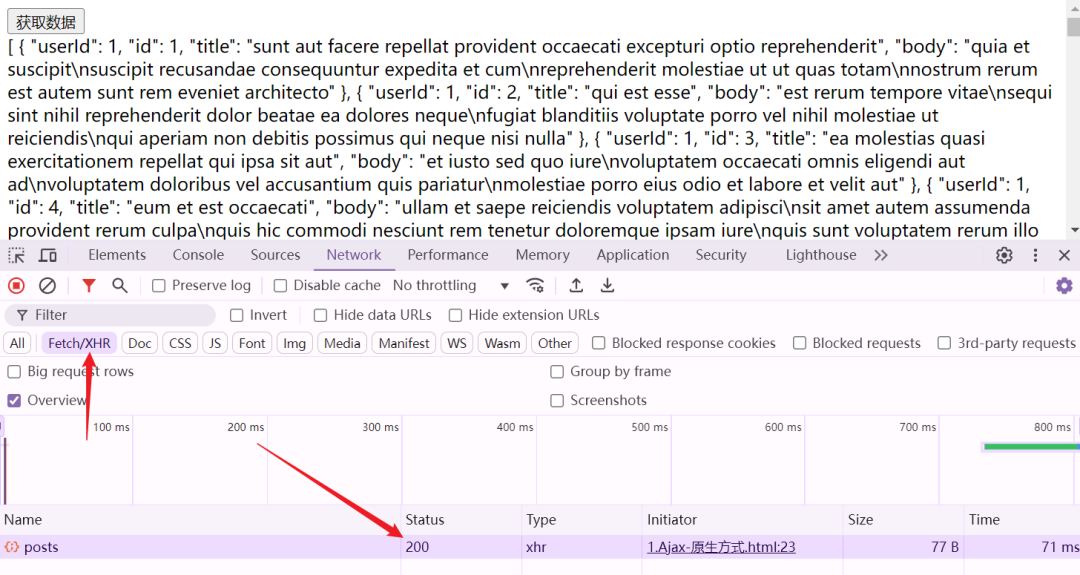Enable Preserve log checkbox
Image resolution: width=1080 pixels, height=575 pixels.
tap(159, 286)
